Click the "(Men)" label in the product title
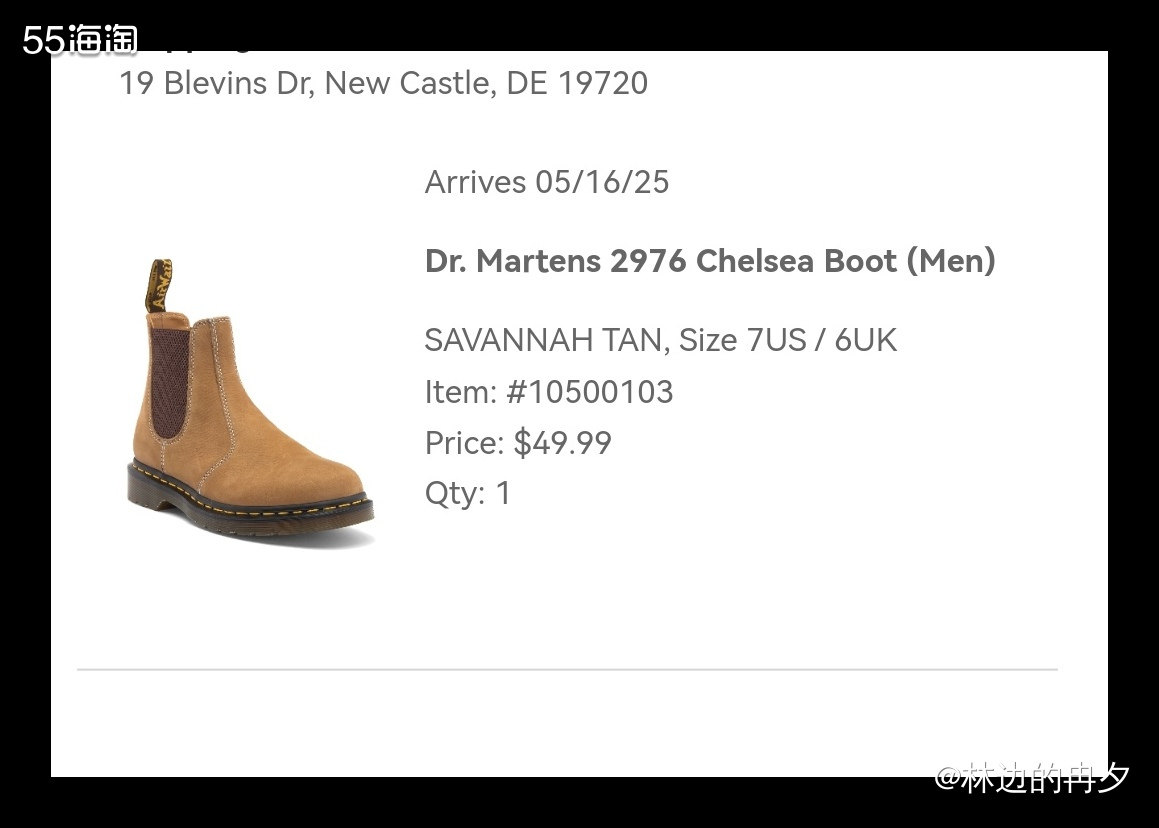 pyautogui.click(x=950, y=261)
